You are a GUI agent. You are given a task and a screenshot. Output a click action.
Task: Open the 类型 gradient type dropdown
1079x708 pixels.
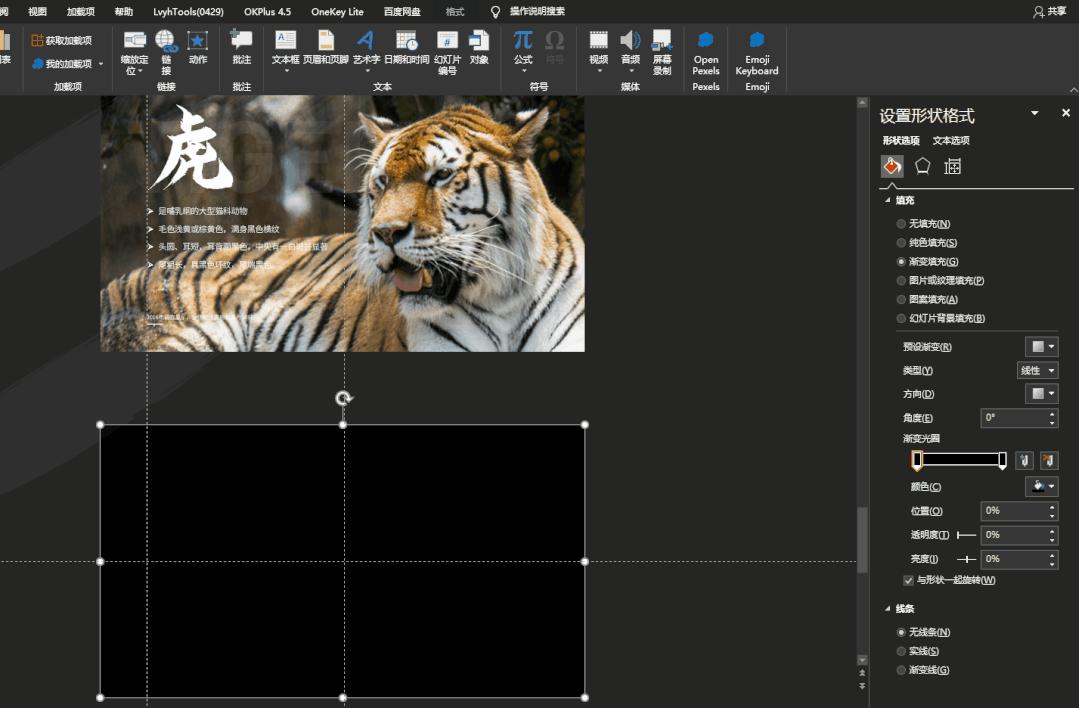[x=1037, y=371]
